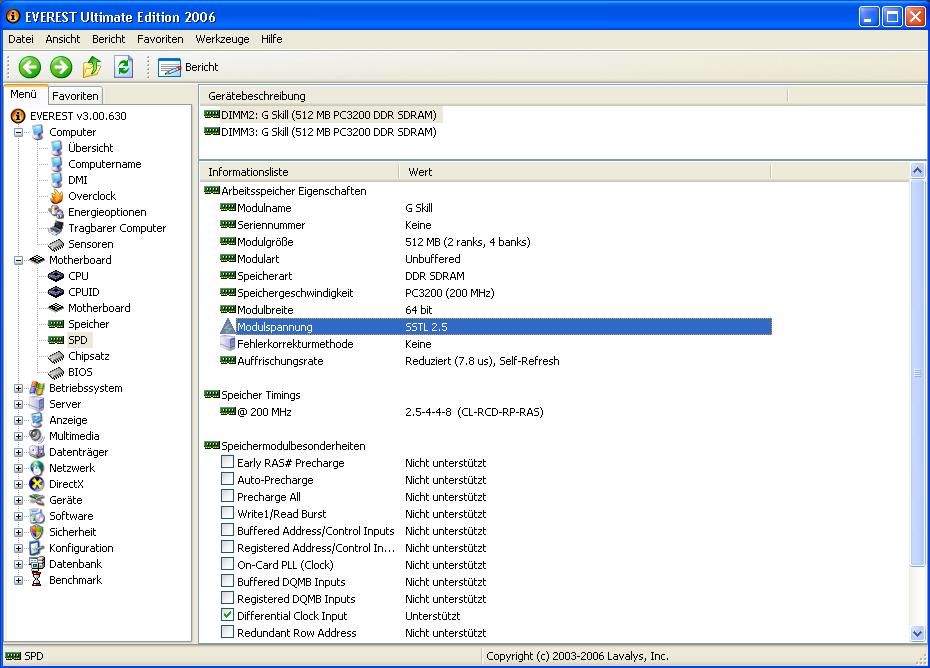The height and width of the screenshot is (668, 930).
Task: Toggle Precharge All checkbox
Action: click(x=227, y=495)
